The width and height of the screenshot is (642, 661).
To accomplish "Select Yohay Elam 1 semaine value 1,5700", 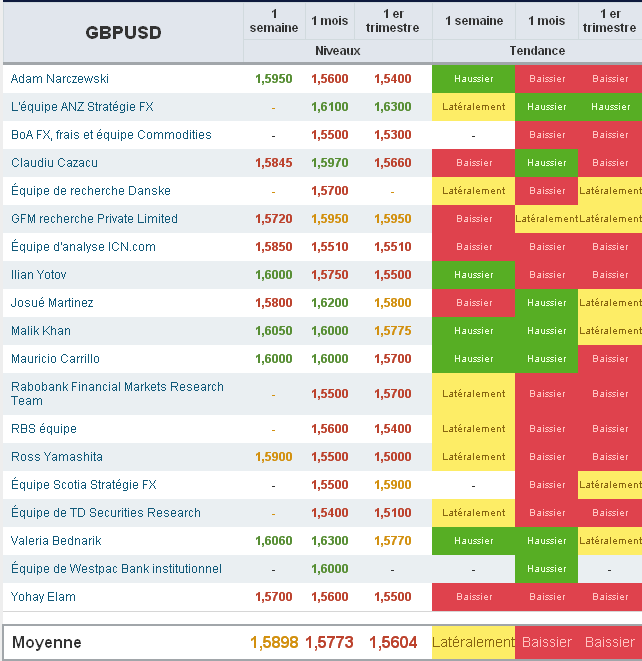I will (x=274, y=597).
